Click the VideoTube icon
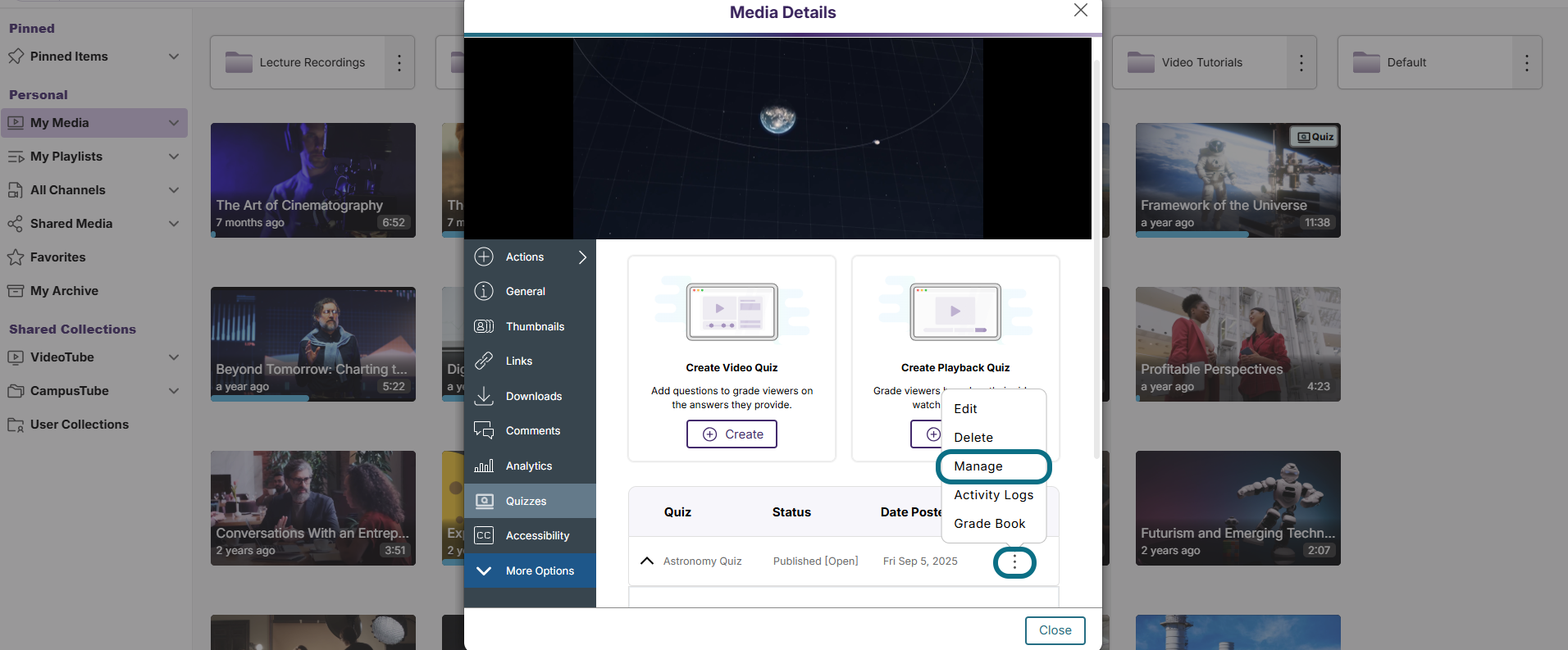Viewport: 1568px width, 650px height. (16, 357)
